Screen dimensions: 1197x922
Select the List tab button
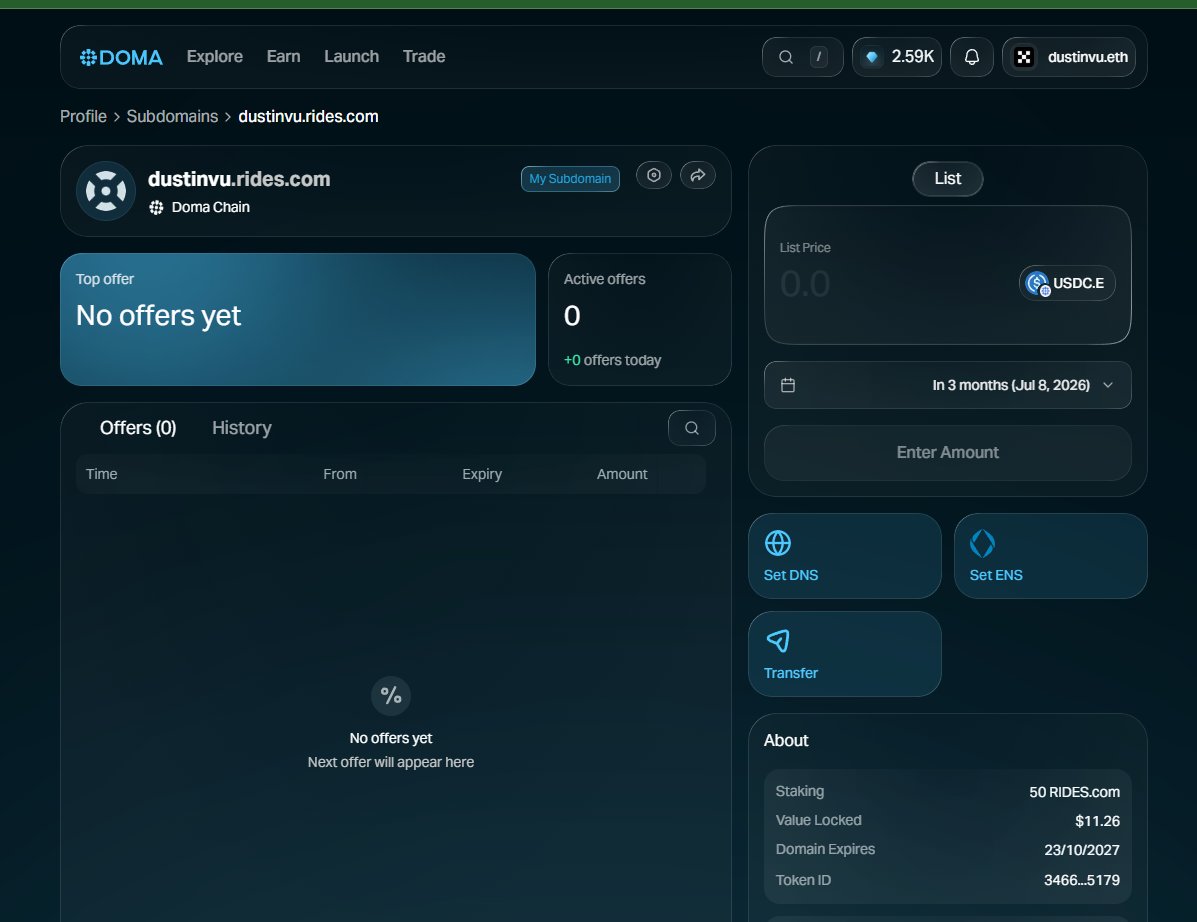click(x=947, y=179)
